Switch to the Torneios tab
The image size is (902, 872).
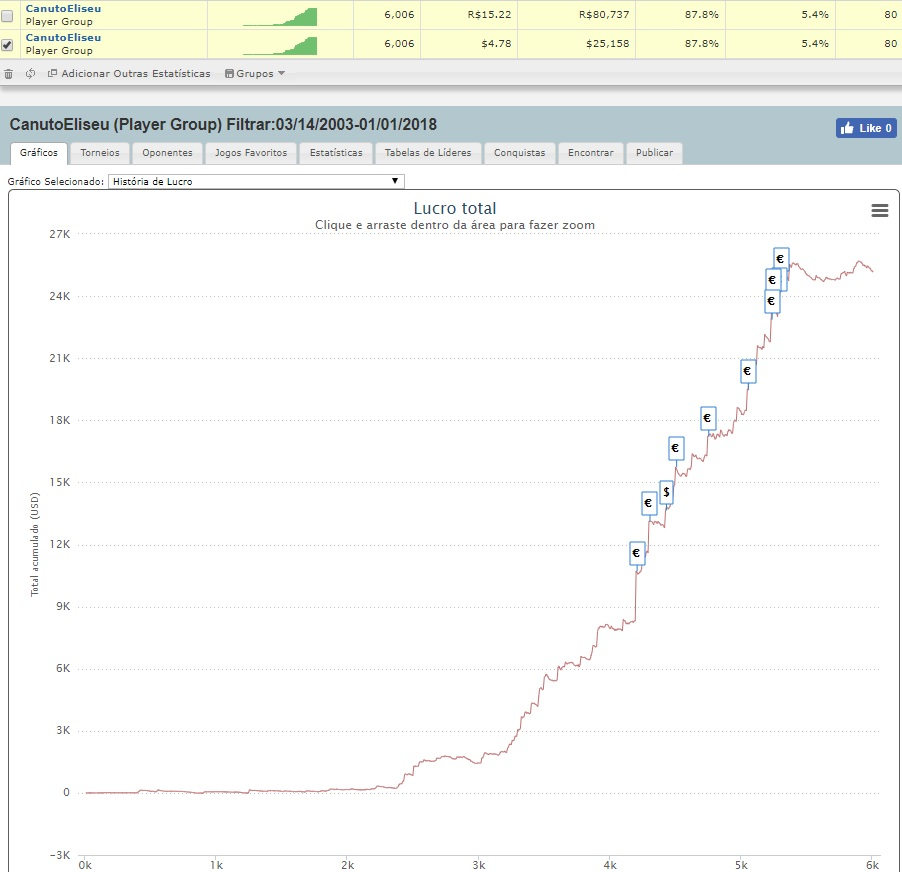(100, 153)
